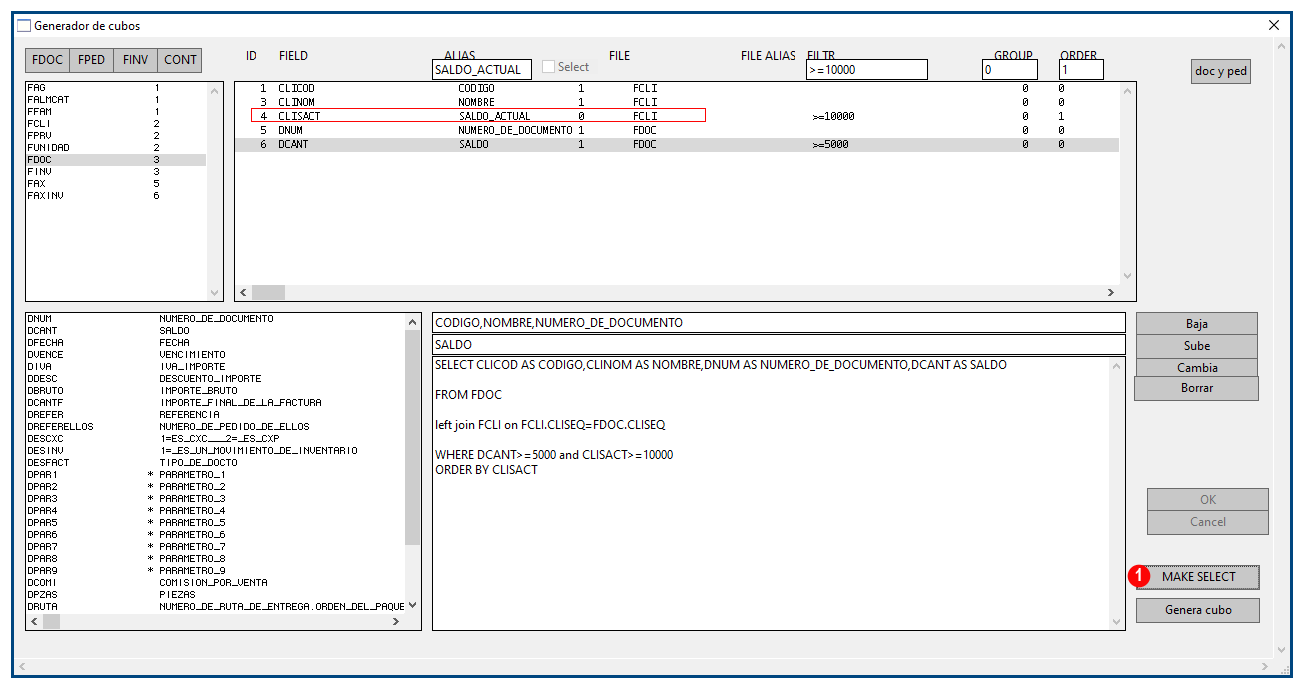Image resolution: width=1303 pixels, height=687 pixels.
Task: Click the Genera cubo button
Action: pyautogui.click(x=1198, y=610)
